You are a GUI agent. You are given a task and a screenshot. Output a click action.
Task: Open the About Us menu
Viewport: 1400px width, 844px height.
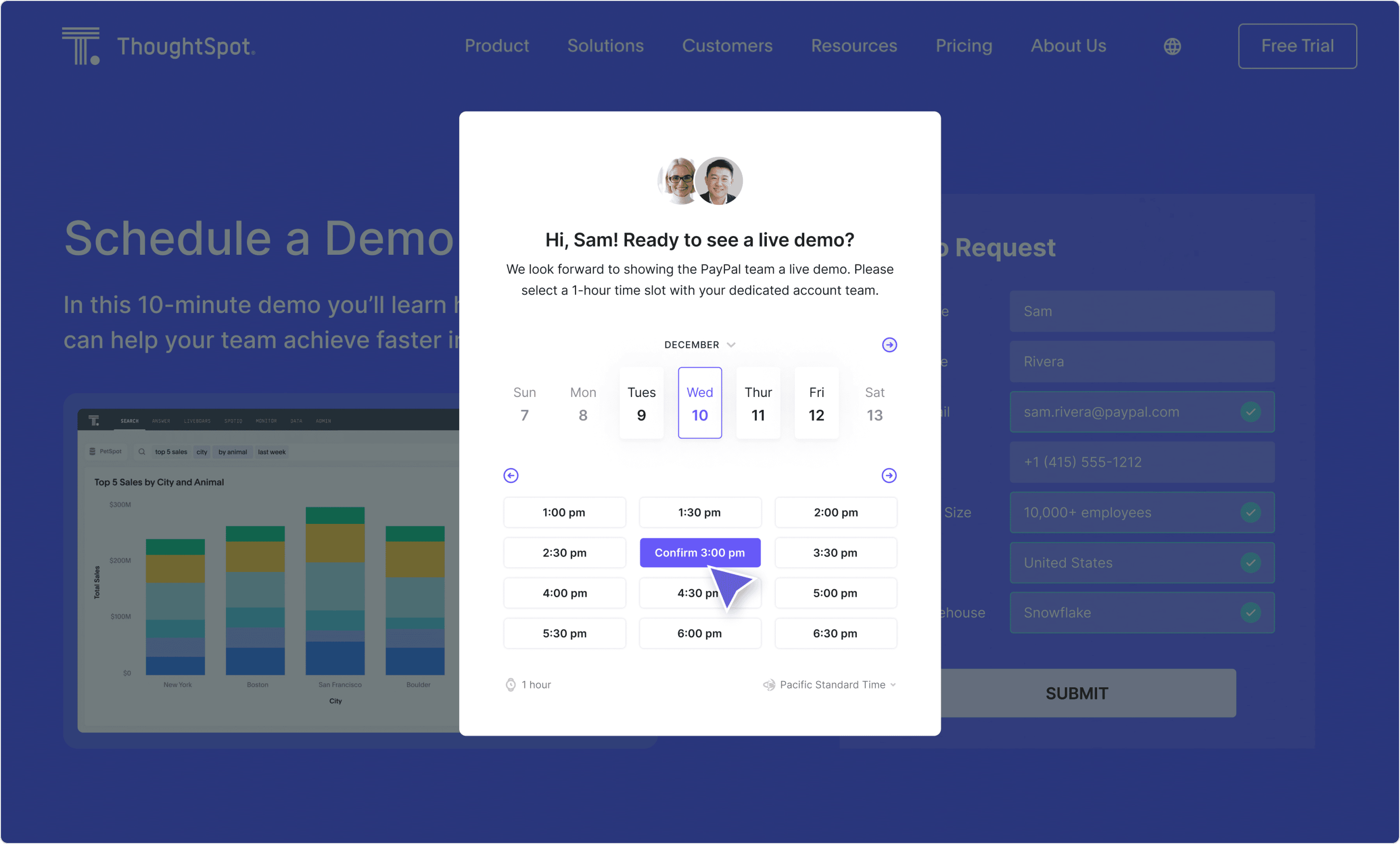click(1068, 46)
